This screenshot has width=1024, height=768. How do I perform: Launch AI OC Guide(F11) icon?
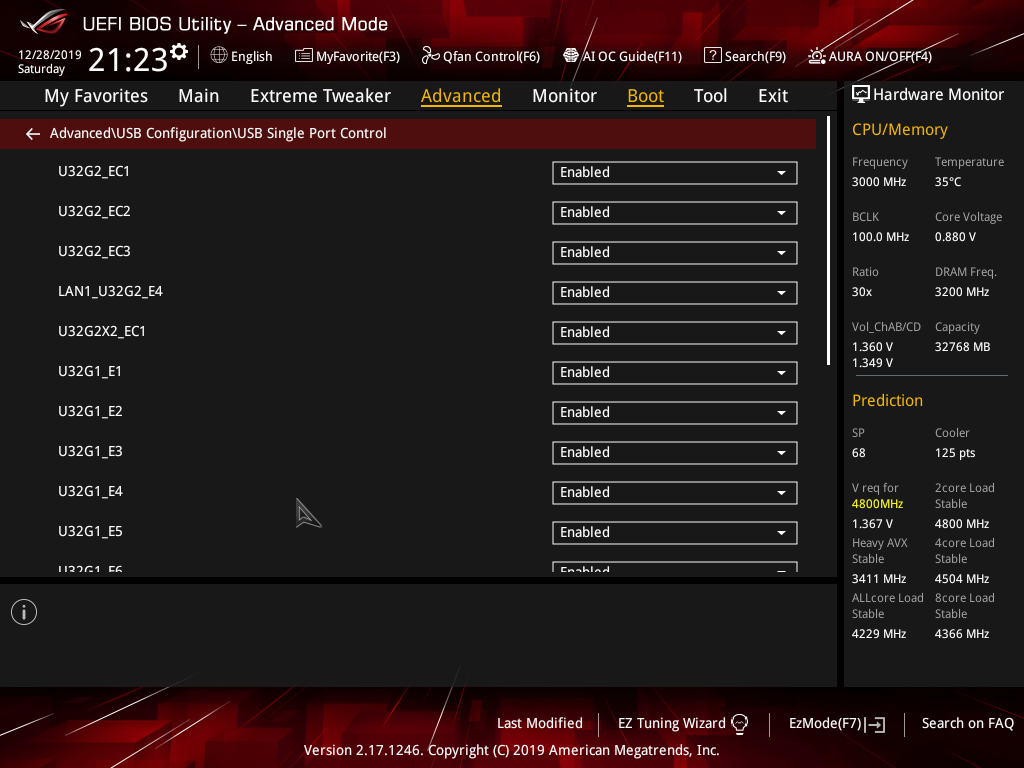pyautogui.click(x=571, y=56)
